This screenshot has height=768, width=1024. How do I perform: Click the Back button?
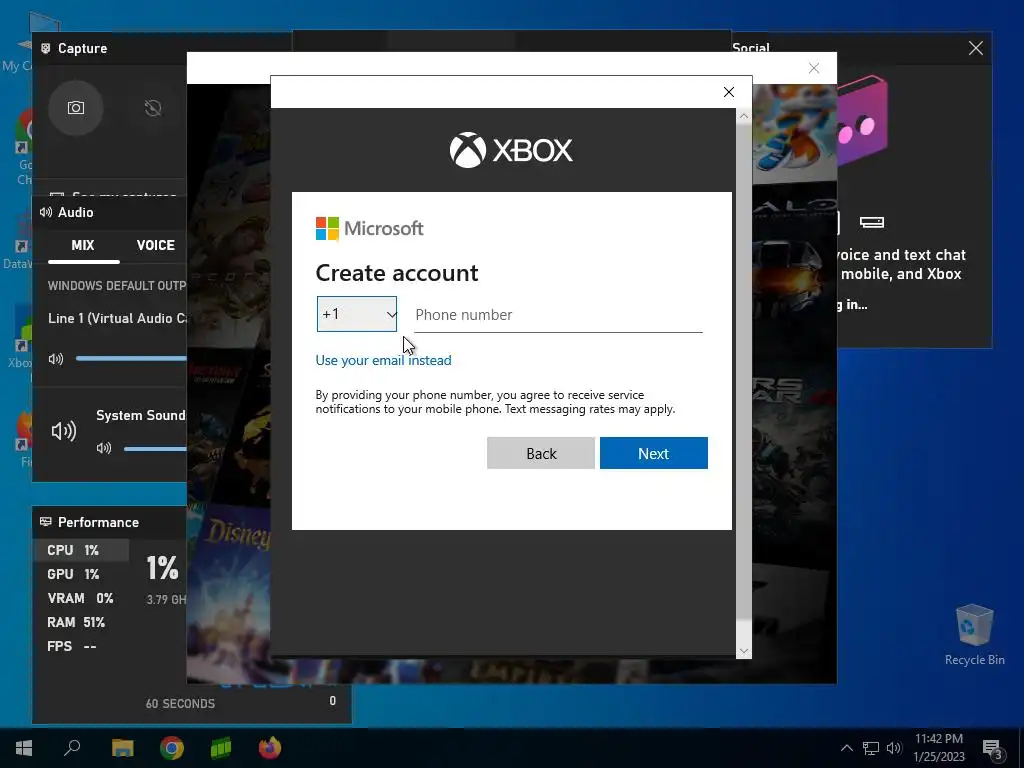point(541,453)
